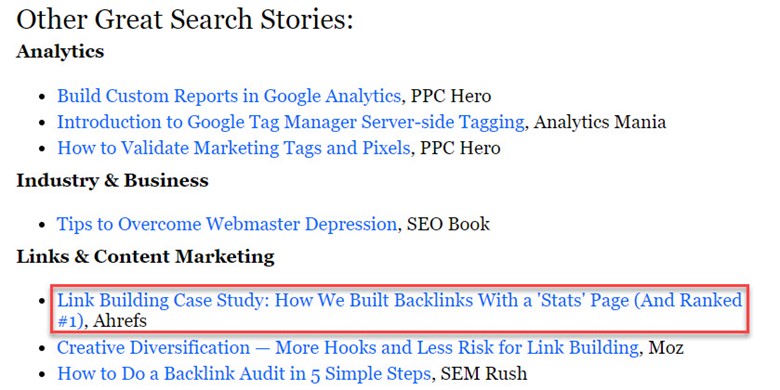The width and height of the screenshot is (780, 390).
Task: Click the bullet before Backlink Audit link
Action: (x=42, y=374)
